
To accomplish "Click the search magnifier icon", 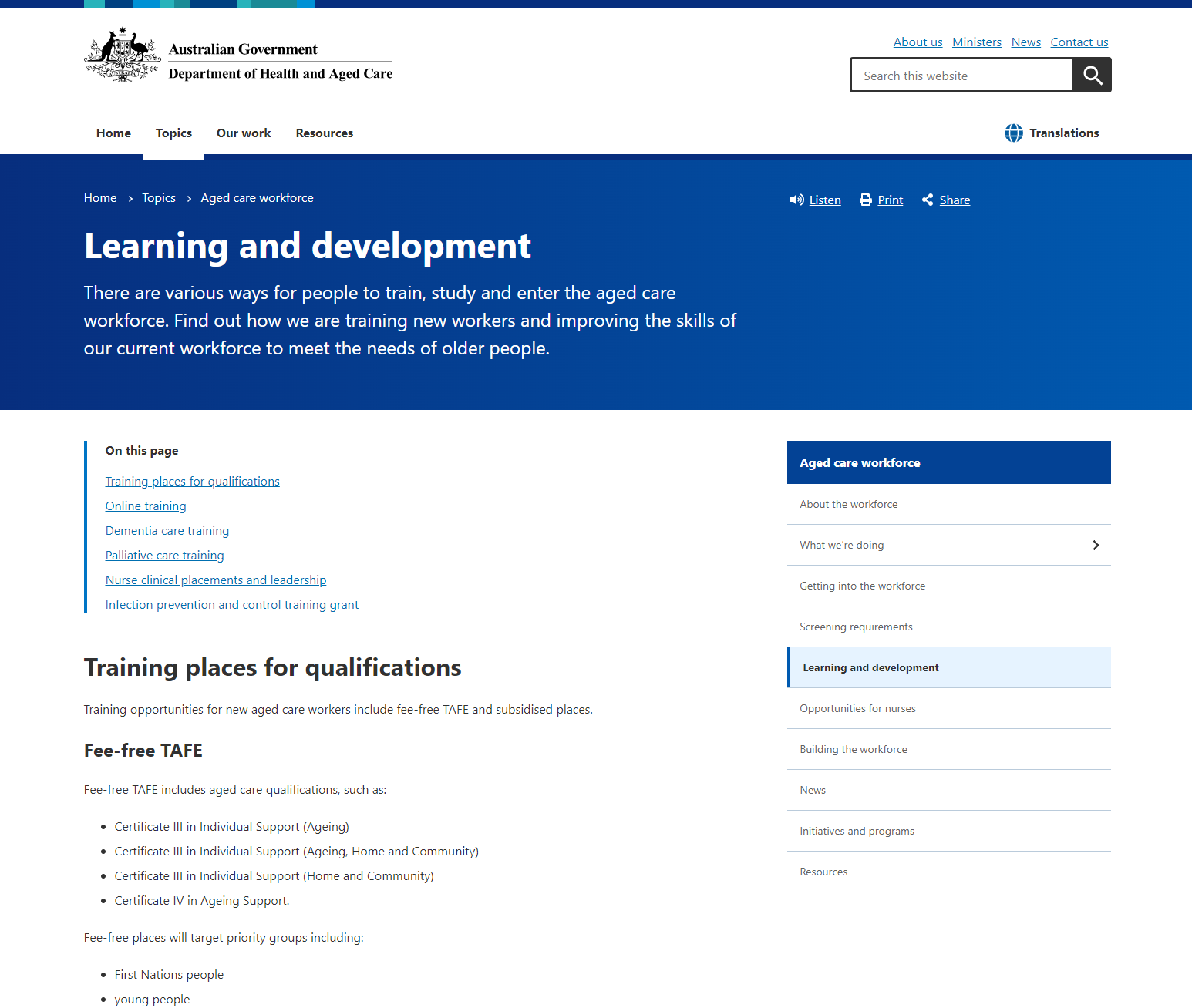I will click(x=1092, y=75).
